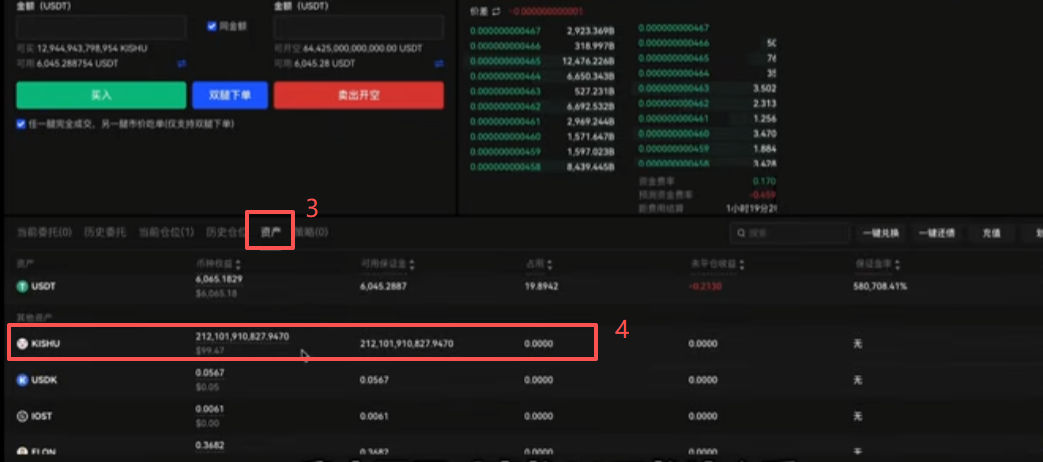Click the order book row with 1,571.647B
Image resolution: width=1043 pixels, height=462 pixels.
[x=542, y=136]
